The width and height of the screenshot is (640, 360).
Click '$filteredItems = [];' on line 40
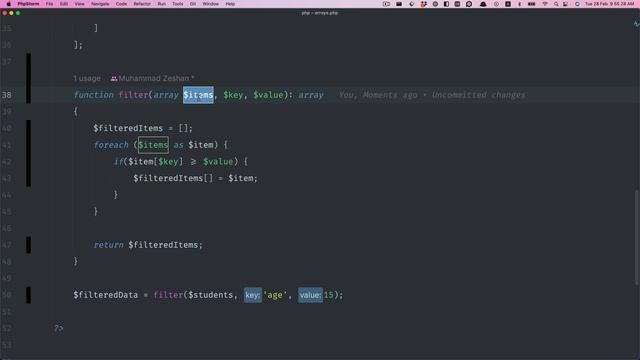tap(143, 128)
